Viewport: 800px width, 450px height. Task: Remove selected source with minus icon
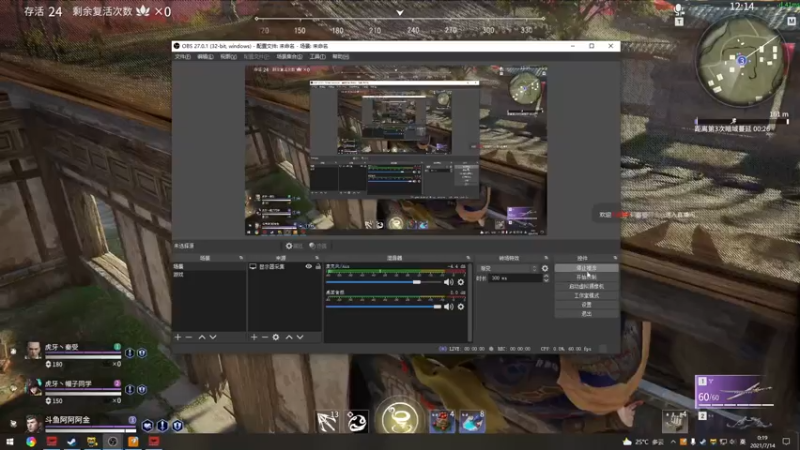tap(265, 337)
